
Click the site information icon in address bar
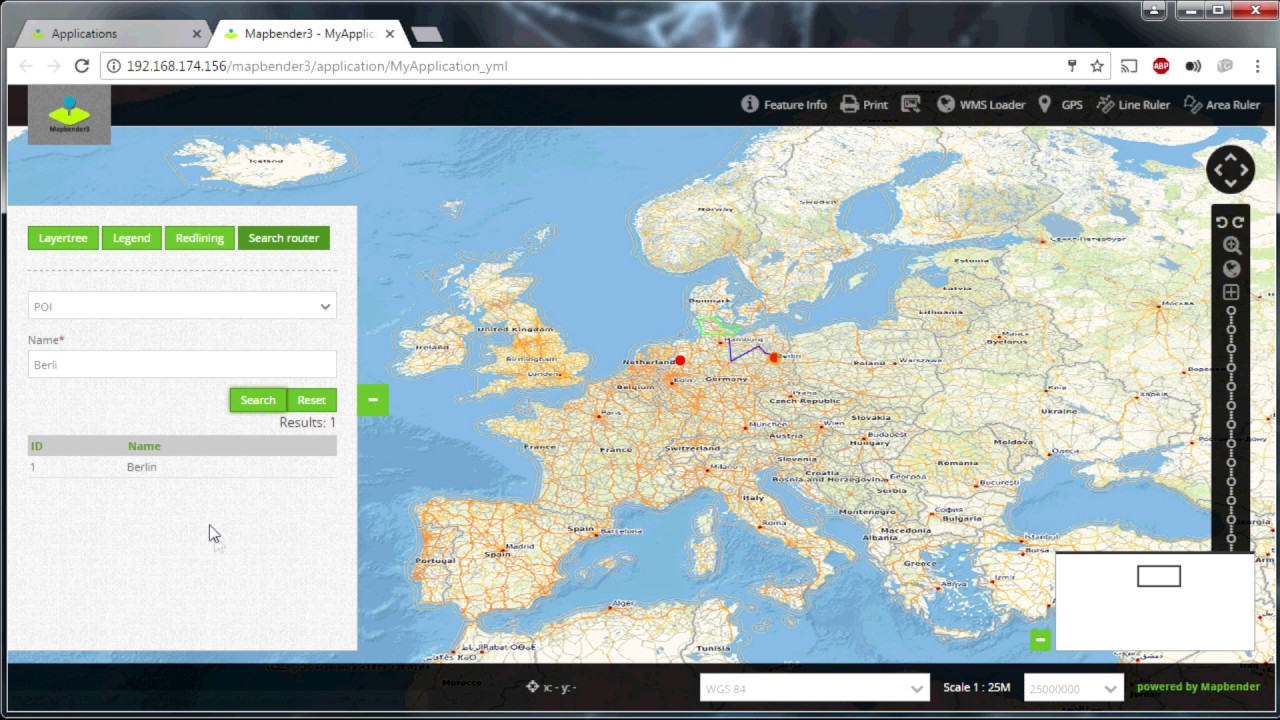pos(113,66)
